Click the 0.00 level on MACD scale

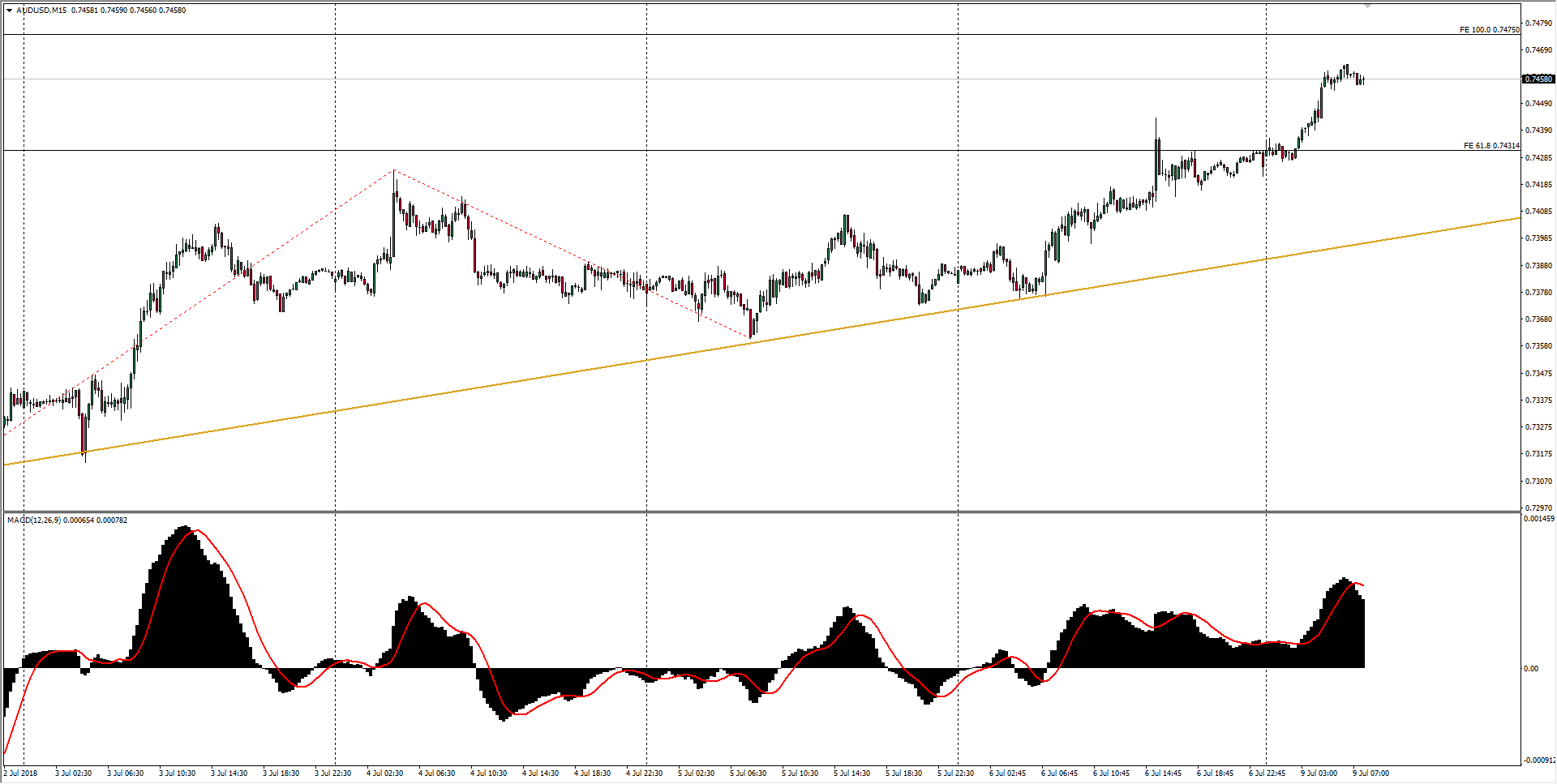point(1531,669)
